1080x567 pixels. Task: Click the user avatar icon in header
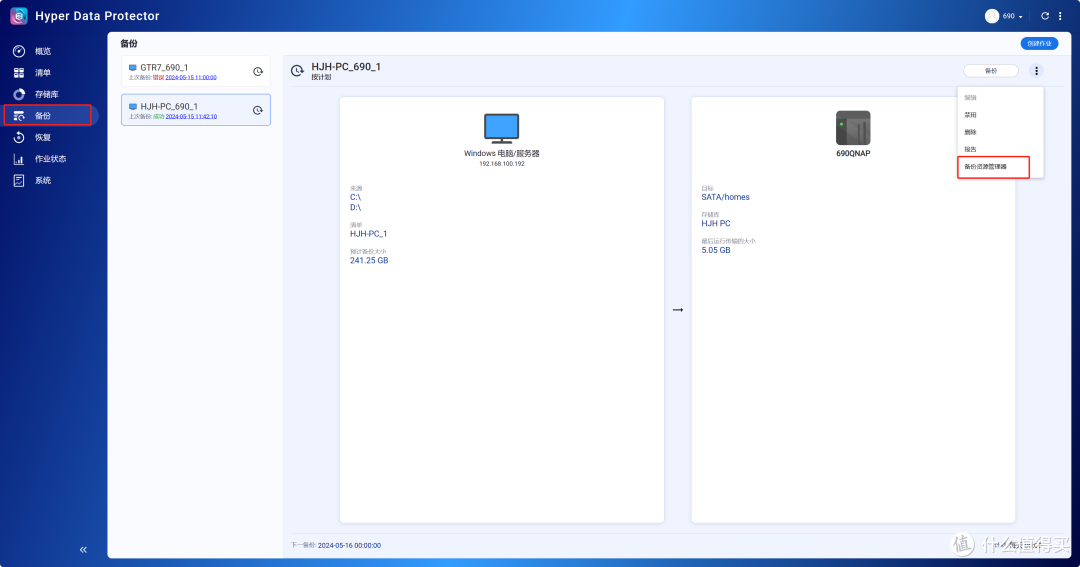coord(992,16)
